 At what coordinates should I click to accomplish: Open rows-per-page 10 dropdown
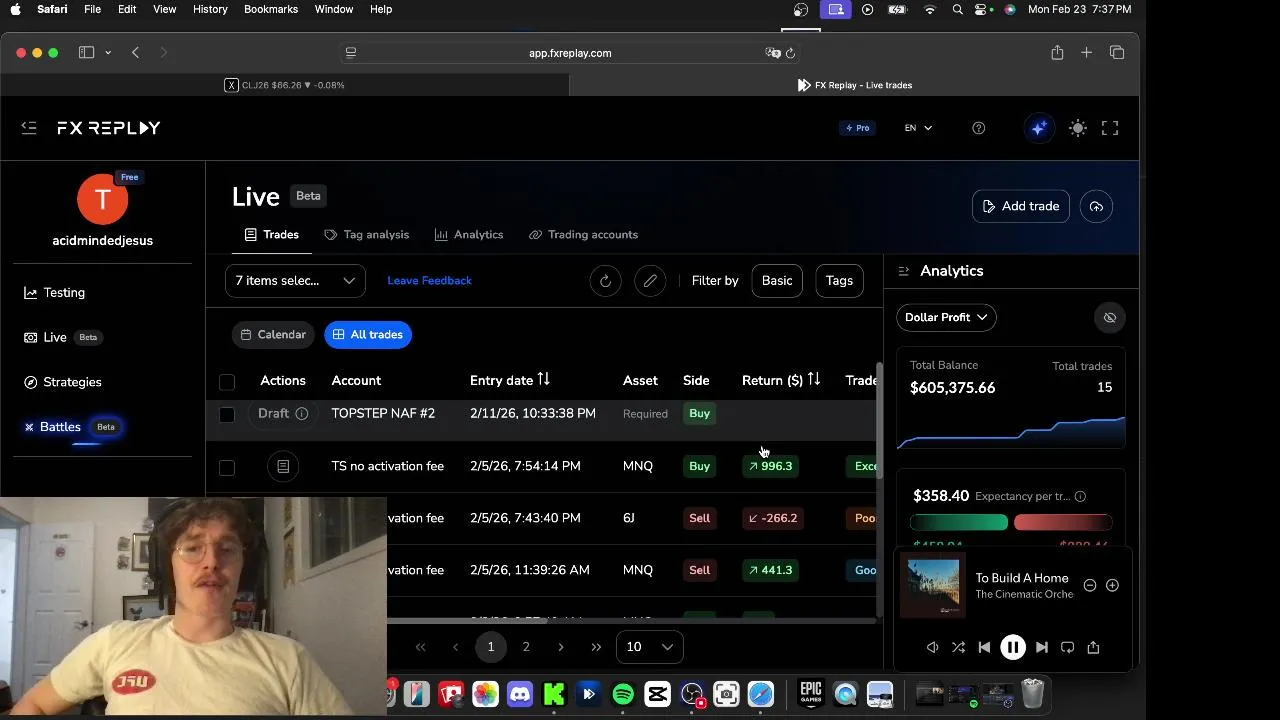coord(650,647)
